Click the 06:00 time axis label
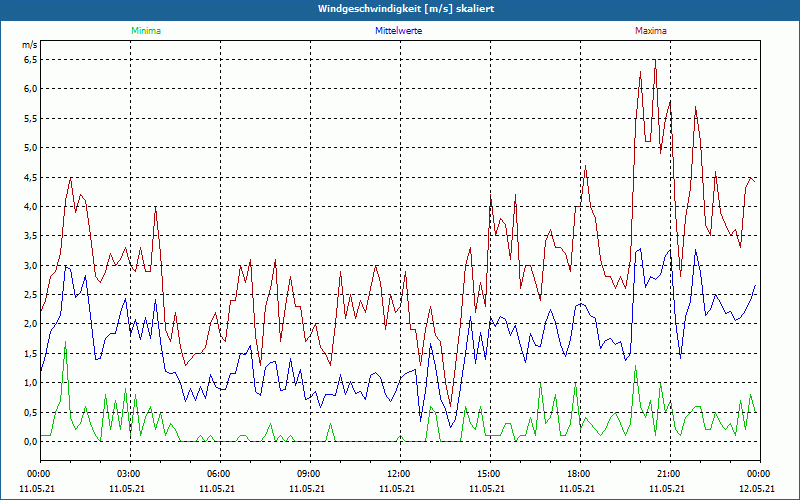Viewport: 800px width, 500px height. [x=220, y=474]
